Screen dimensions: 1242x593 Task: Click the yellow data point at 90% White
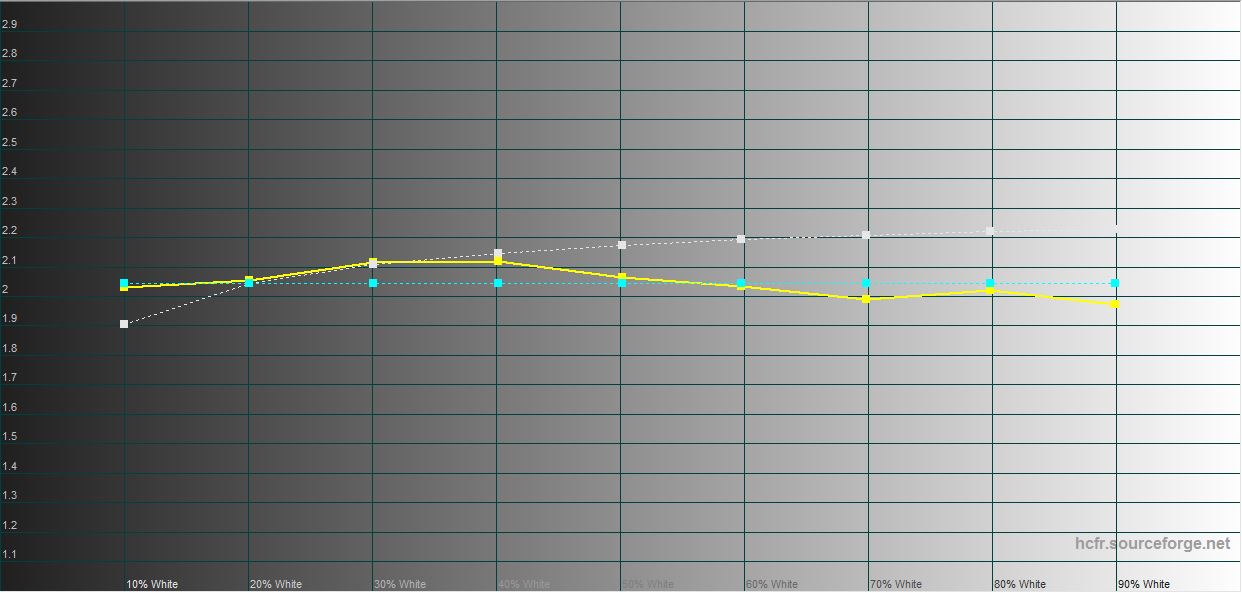tap(1115, 304)
